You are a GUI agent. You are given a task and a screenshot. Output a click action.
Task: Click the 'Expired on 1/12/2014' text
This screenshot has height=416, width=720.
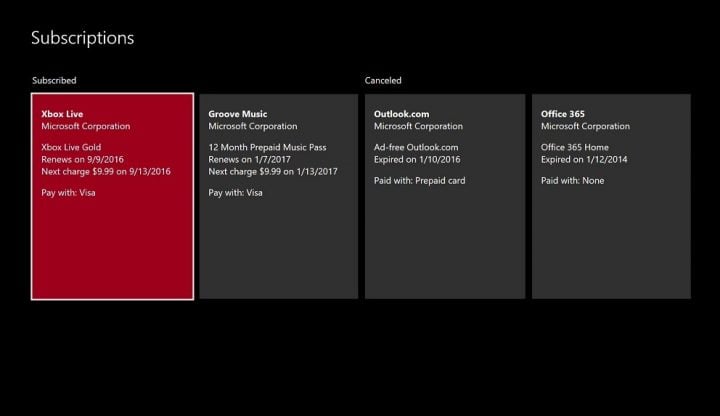tap(586, 159)
